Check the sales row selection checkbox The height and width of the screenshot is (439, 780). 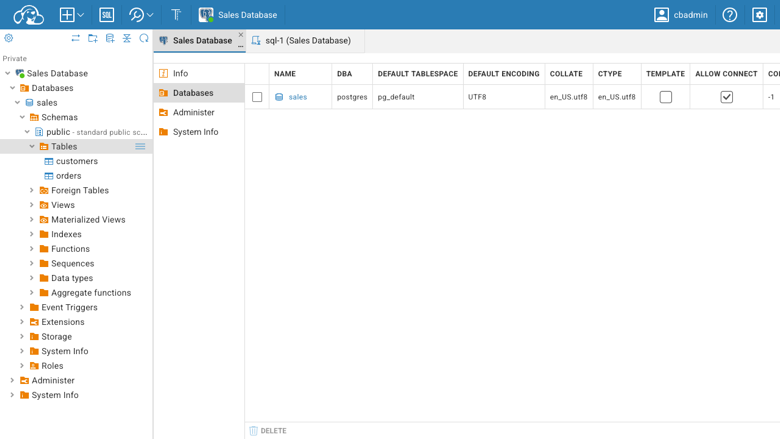tap(257, 97)
